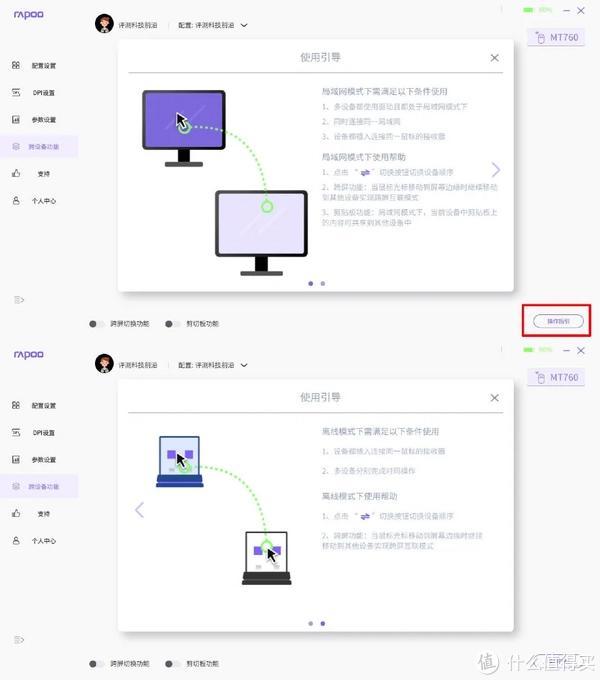Image resolution: width=600 pixels, height=680 pixels.
Task: Open 参数设置 icon in lower window sidebar
Action: [x=16, y=459]
